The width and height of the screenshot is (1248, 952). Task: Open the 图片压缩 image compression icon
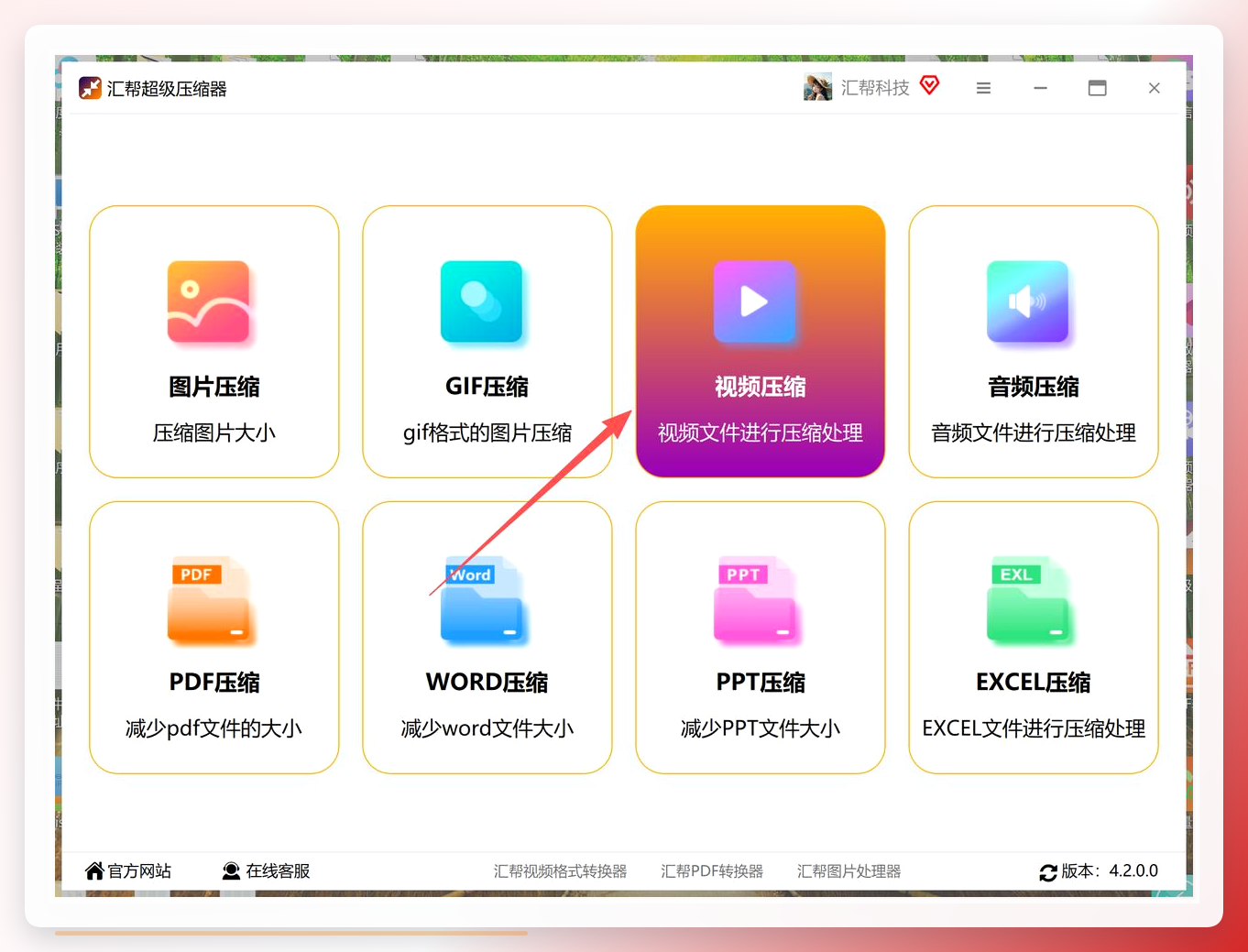click(x=208, y=301)
